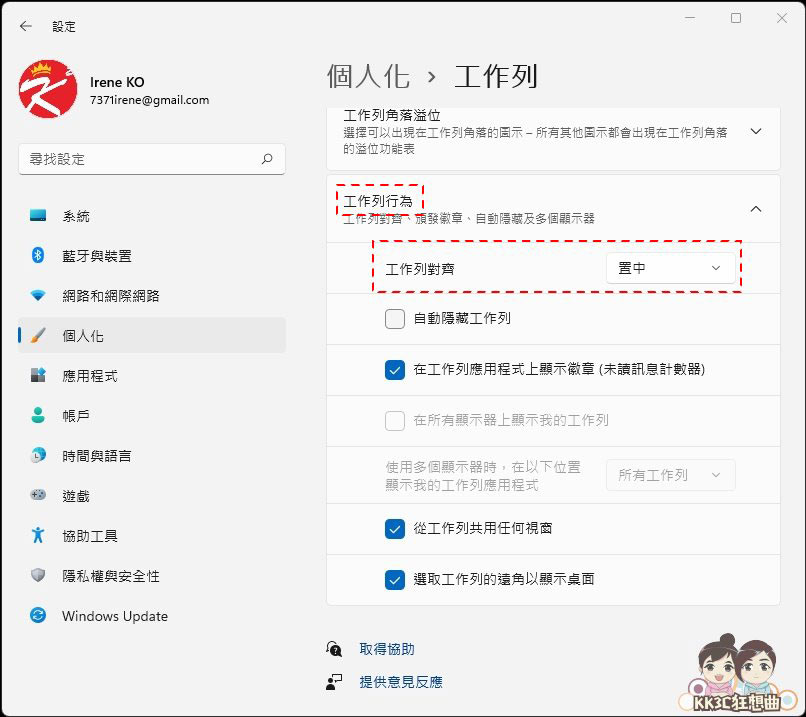Open 應用程式 apps icon in sidebar

38,376
